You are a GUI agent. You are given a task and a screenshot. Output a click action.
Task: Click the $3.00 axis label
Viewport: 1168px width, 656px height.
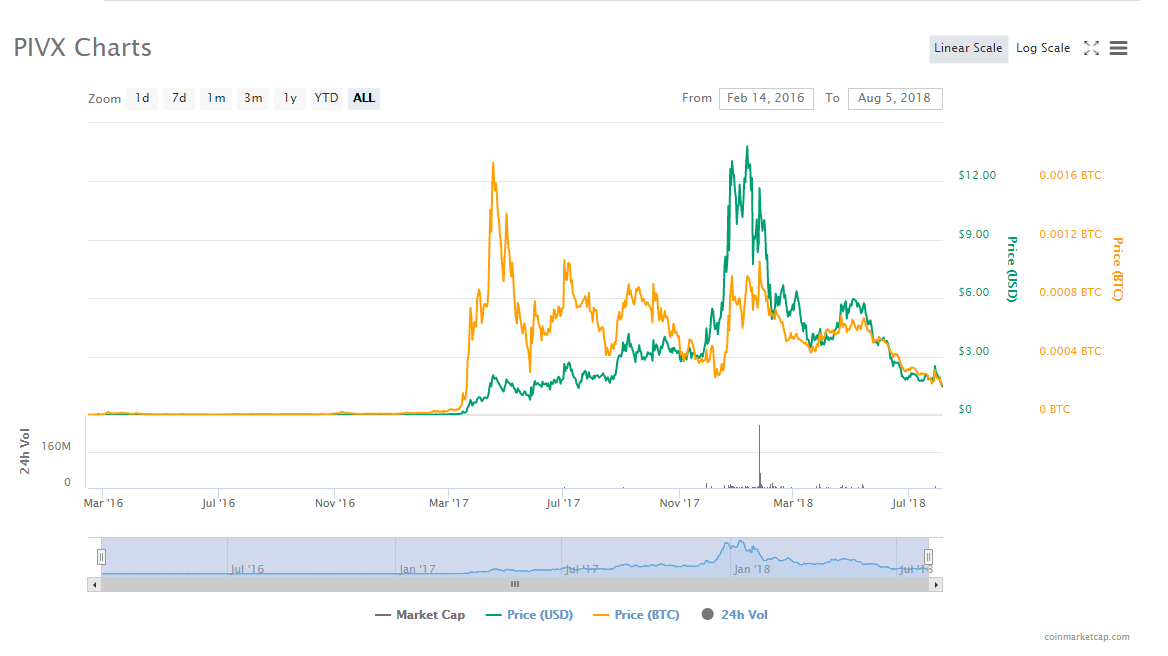pyautogui.click(x=974, y=351)
